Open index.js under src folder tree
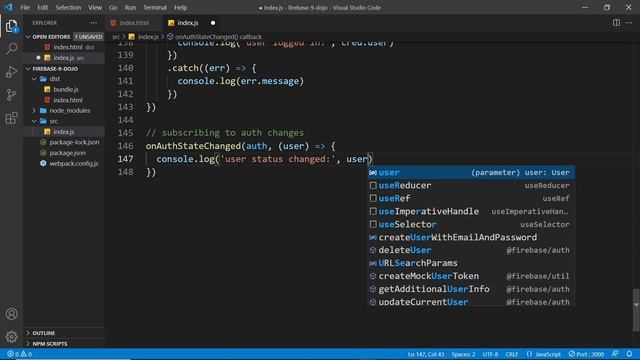This screenshot has height=360, width=640. pyautogui.click(x=63, y=132)
